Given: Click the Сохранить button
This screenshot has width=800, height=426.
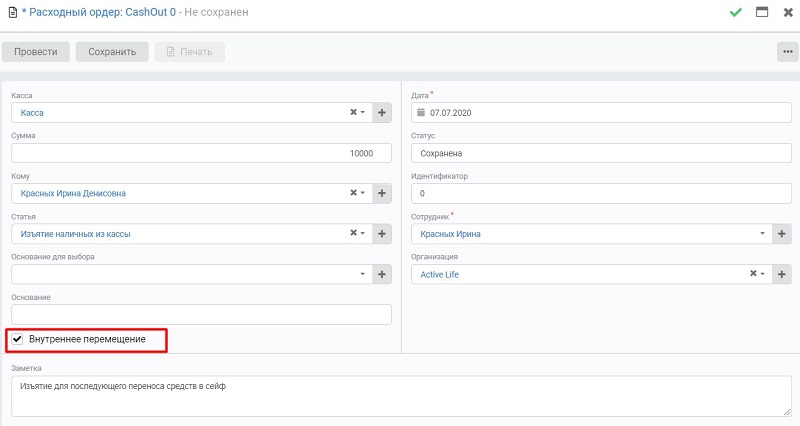Looking at the screenshot, I should [x=112, y=52].
